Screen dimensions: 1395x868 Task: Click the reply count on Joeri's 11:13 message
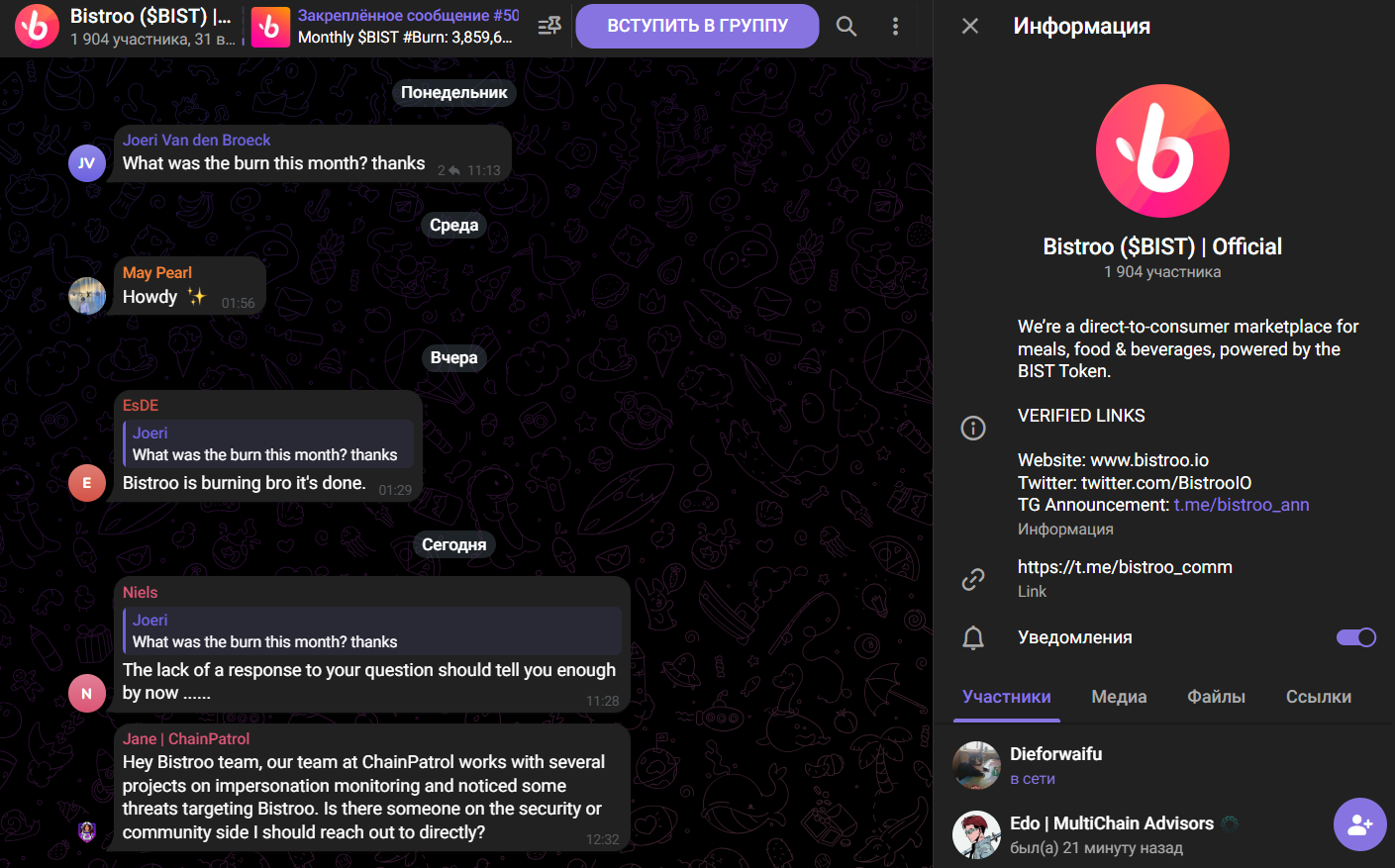448,170
